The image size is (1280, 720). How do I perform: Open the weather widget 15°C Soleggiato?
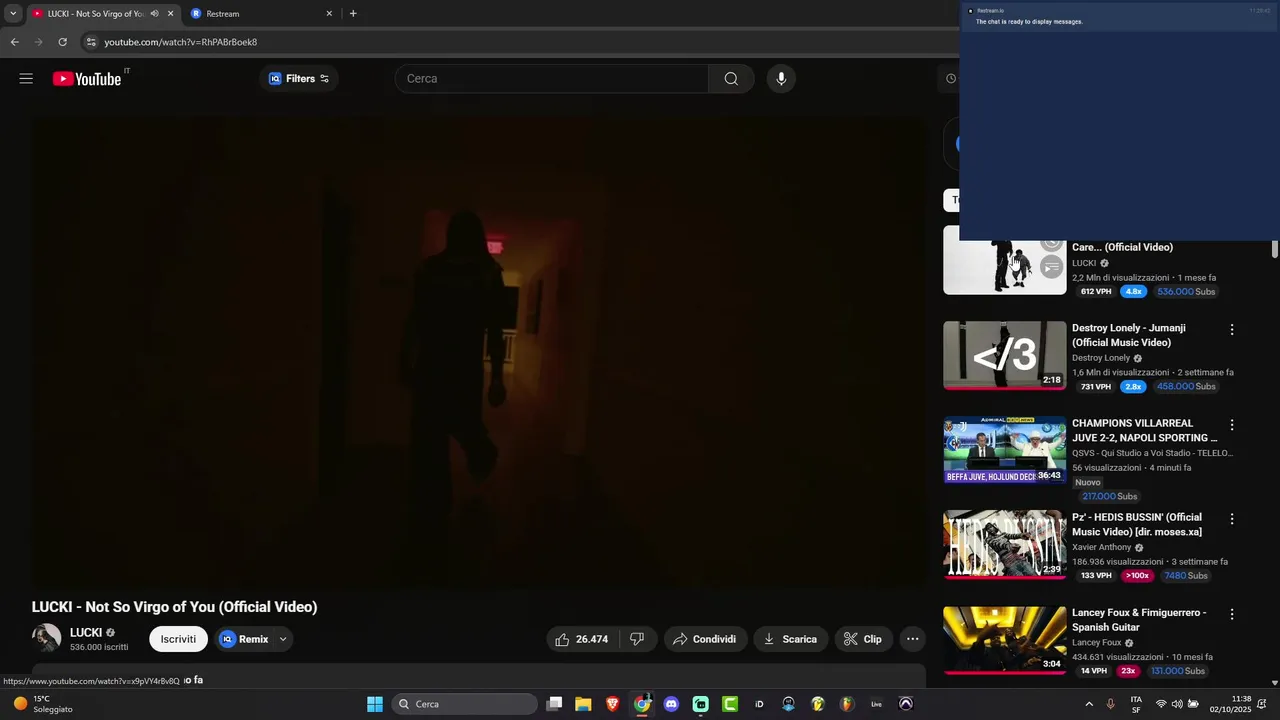click(43, 704)
